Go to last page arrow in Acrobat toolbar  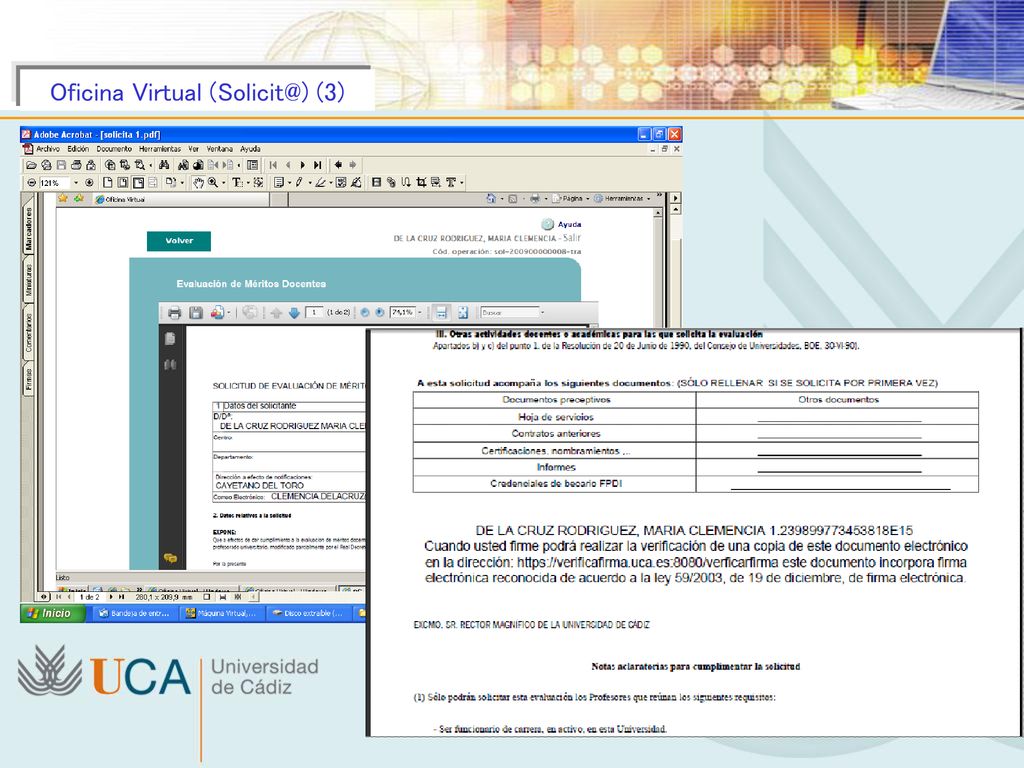pos(317,165)
